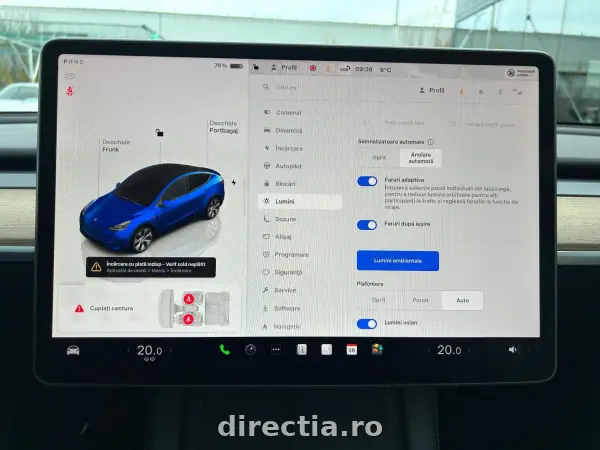
Task: Open the calendar app icon
Action: [x=352, y=349]
